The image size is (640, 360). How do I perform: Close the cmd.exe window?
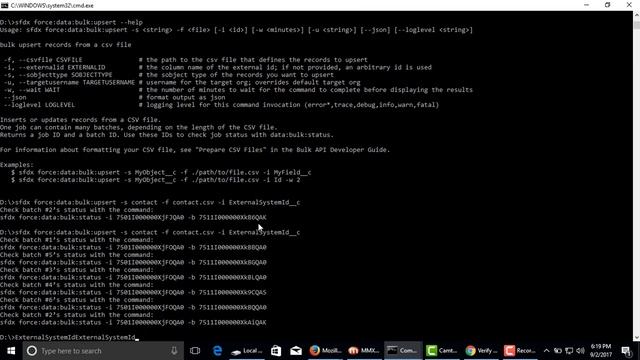(629, 5)
